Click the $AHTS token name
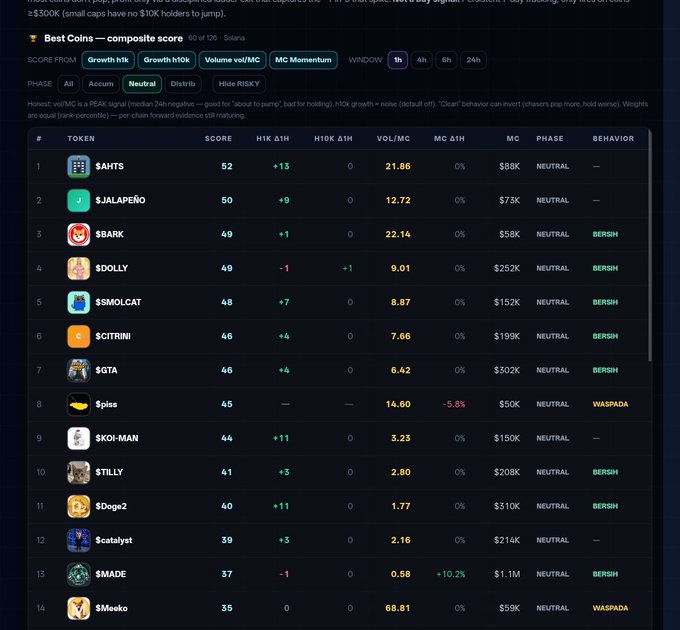Viewport: 680px width, 630px height. (x=109, y=166)
